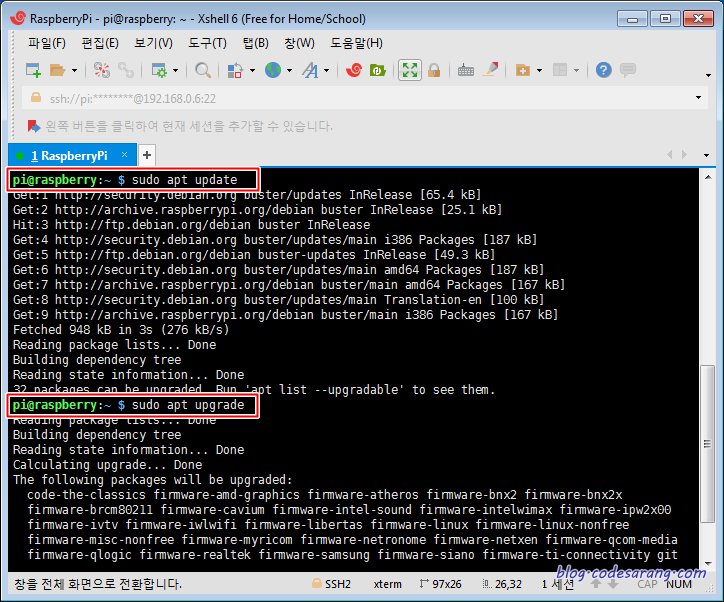724x602 pixels.
Task: Click tab scroll right arrow
Action: coord(684,155)
